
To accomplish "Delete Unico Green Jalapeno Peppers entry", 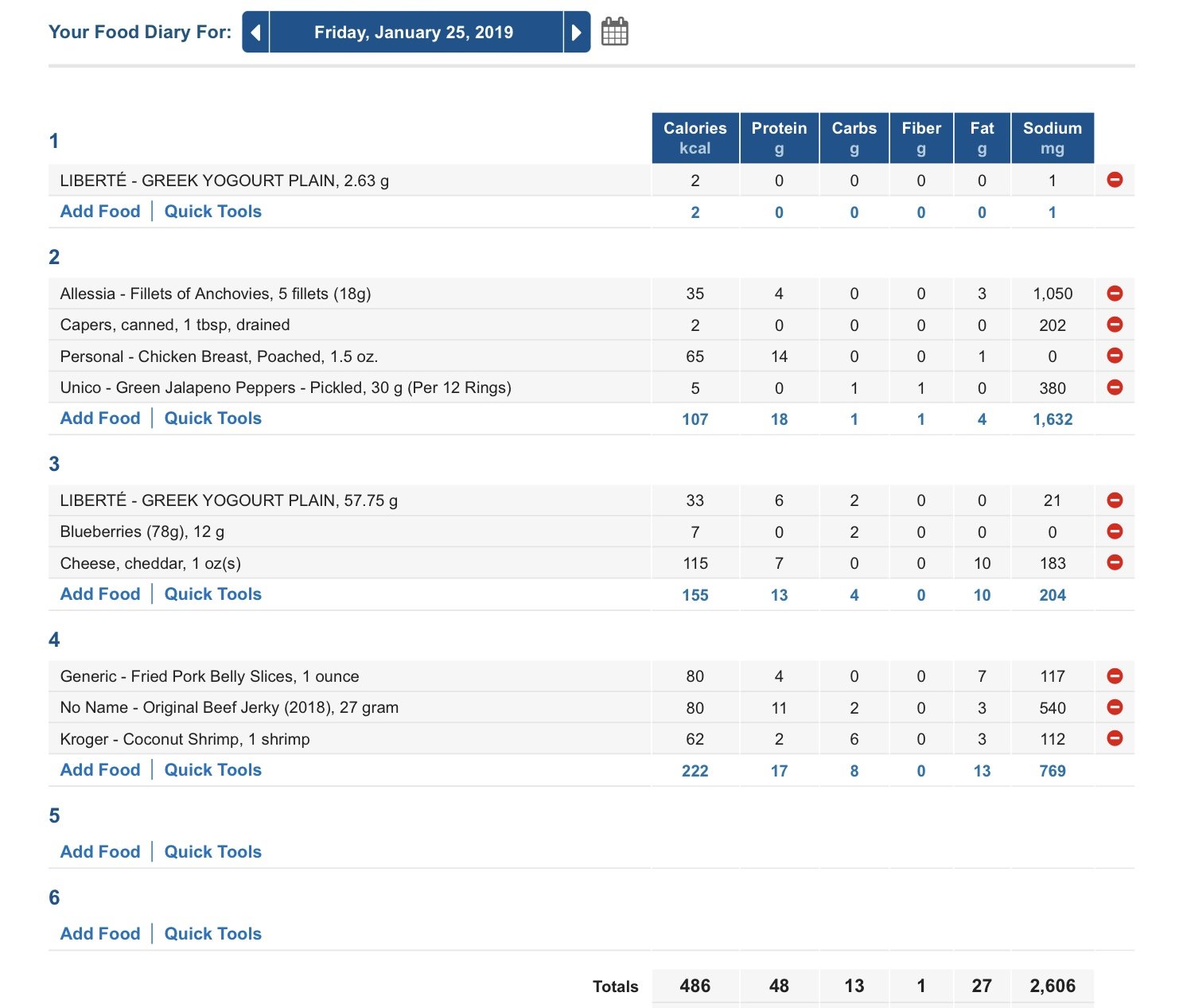I will pyautogui.click(x=1115, y=387).
